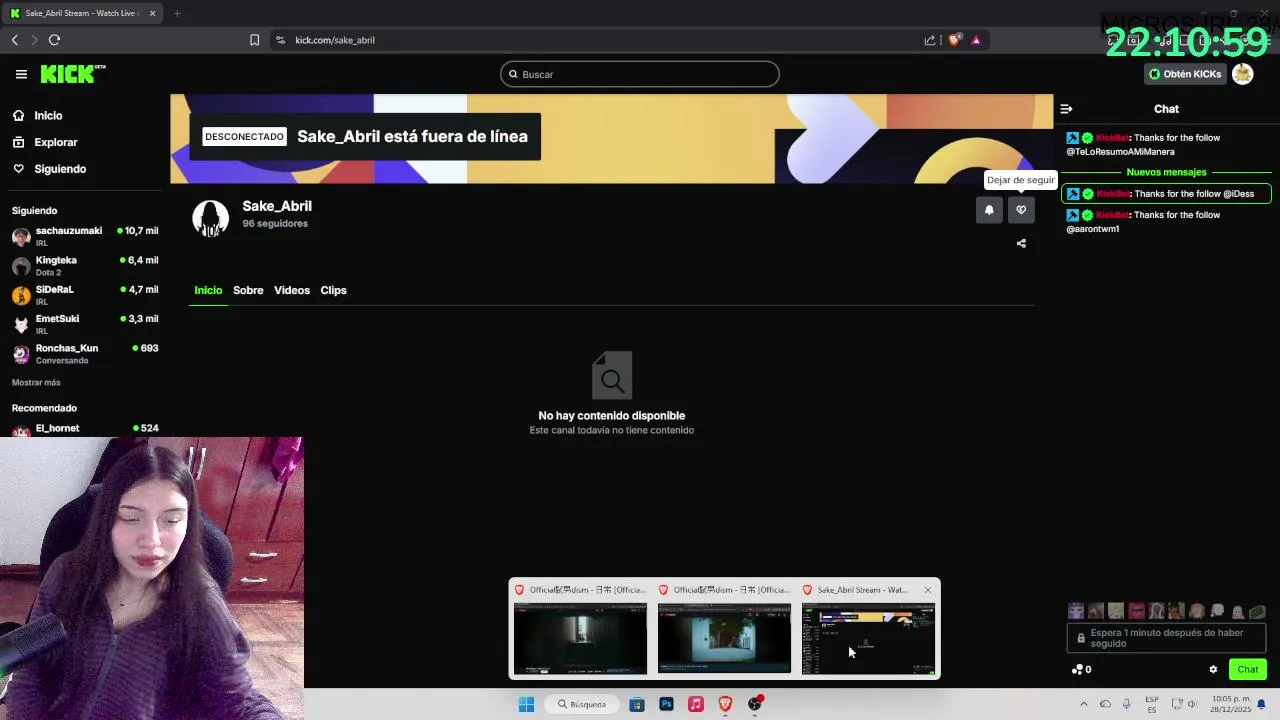The width and height of the screenshot is (1280, 720).
Task: Toggle notification bell for Sake_Abril
Action: tap(989, 210)
